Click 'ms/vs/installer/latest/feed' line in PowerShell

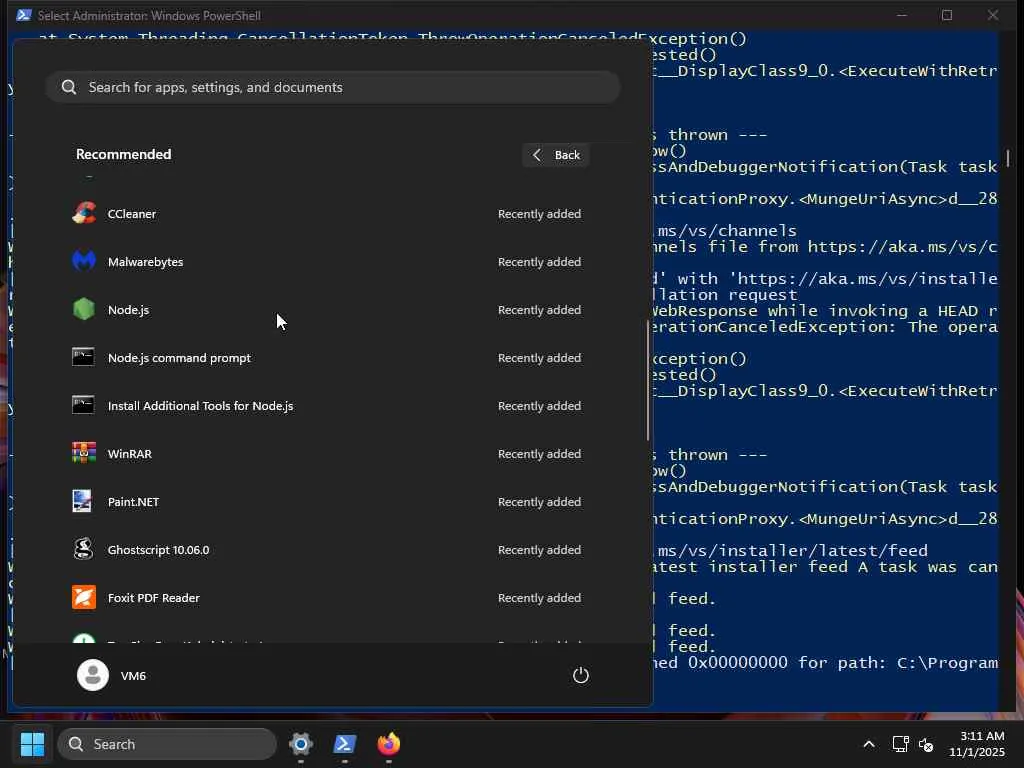click(x=792, y=551)
